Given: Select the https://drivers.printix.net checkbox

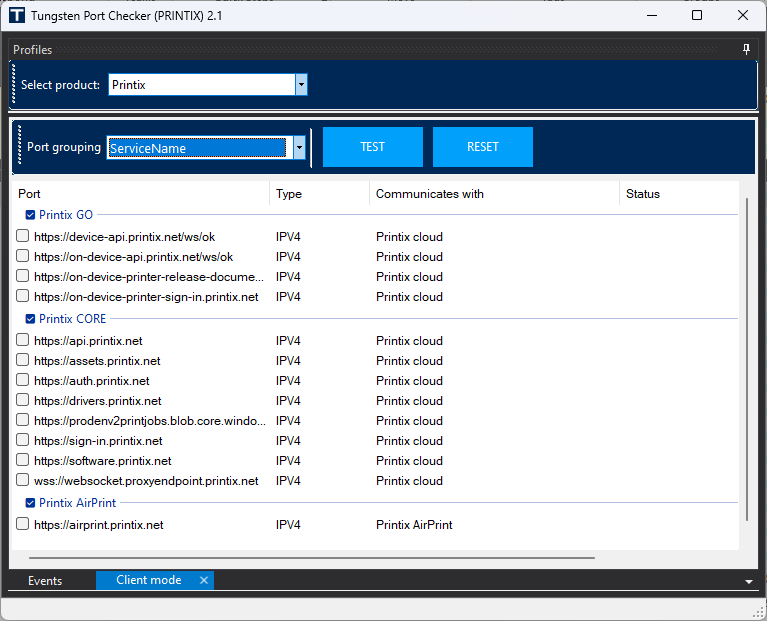Looking at the screenshot, I should point(23,400).
